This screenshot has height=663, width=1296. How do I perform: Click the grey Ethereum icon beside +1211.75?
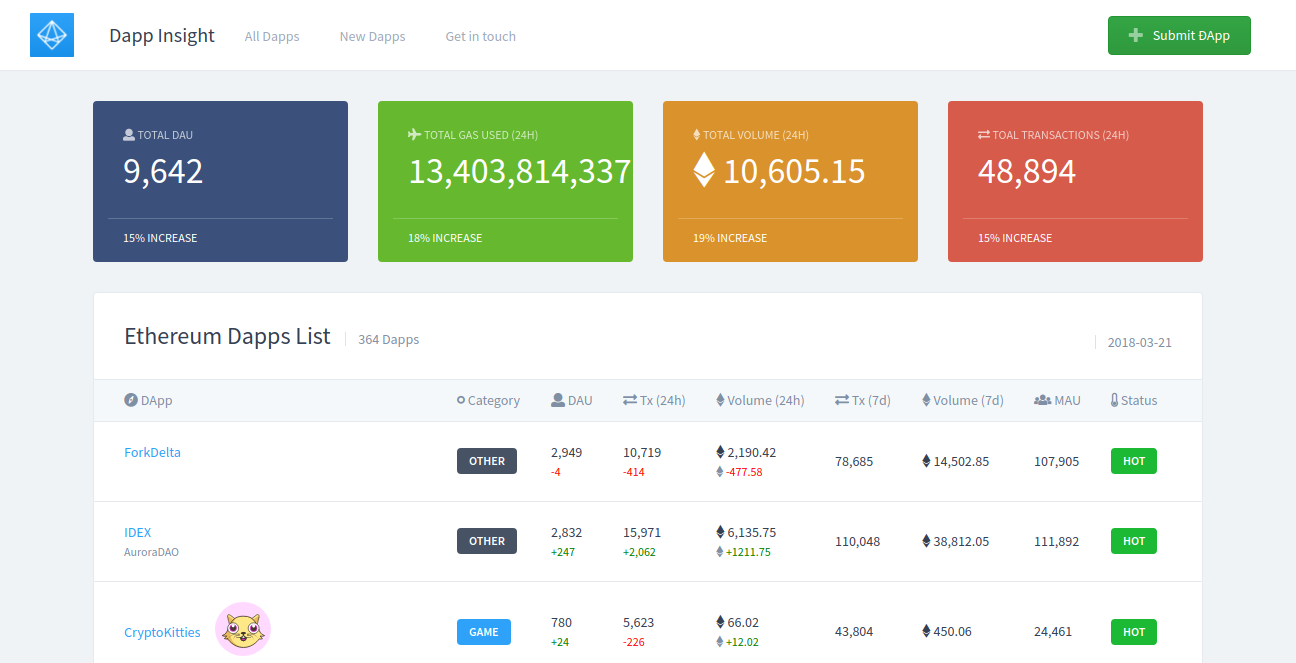(x=720, y=552)
